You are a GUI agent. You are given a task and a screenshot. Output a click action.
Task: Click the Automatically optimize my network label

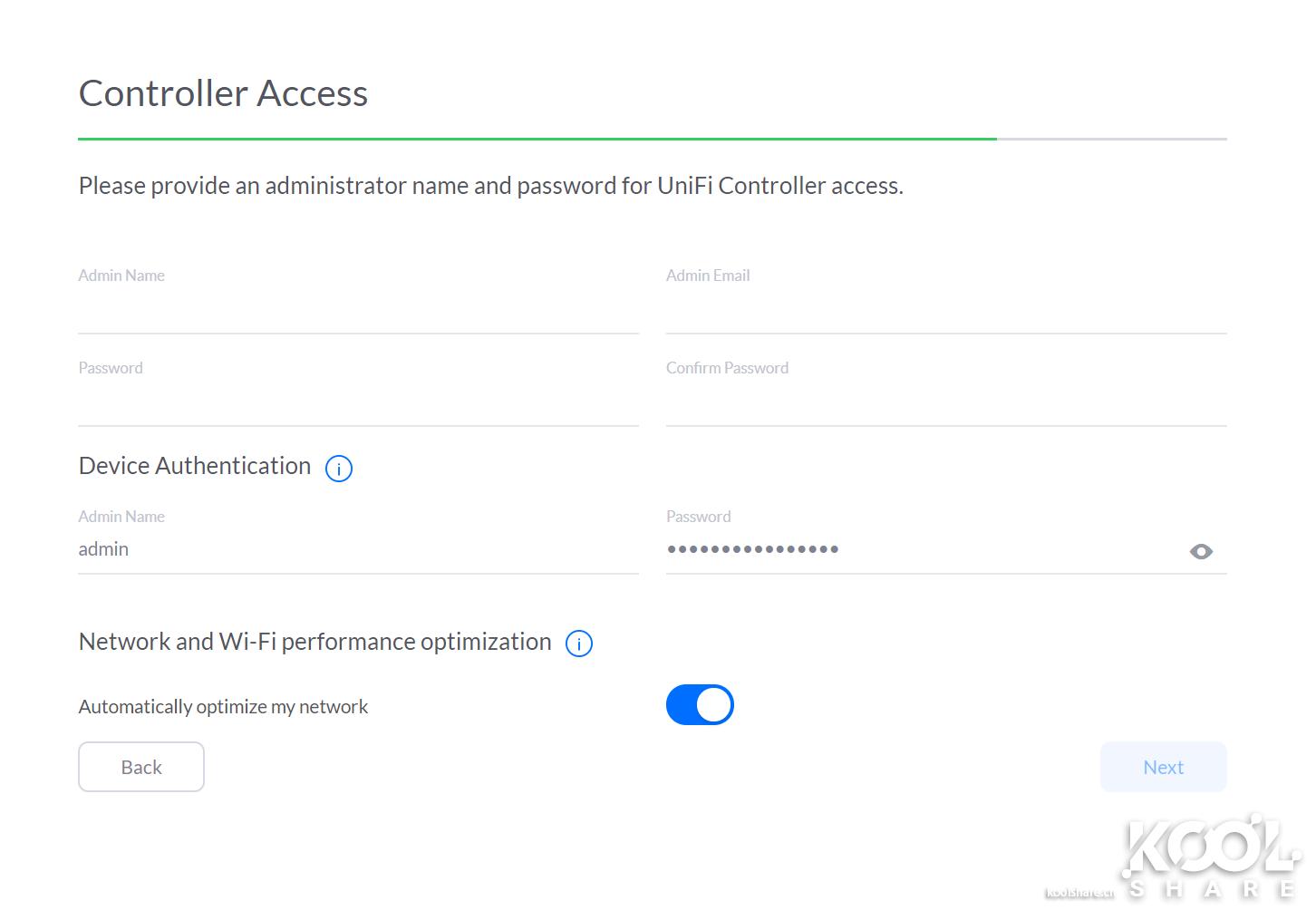pyautogui.click(x=223, y=706)
